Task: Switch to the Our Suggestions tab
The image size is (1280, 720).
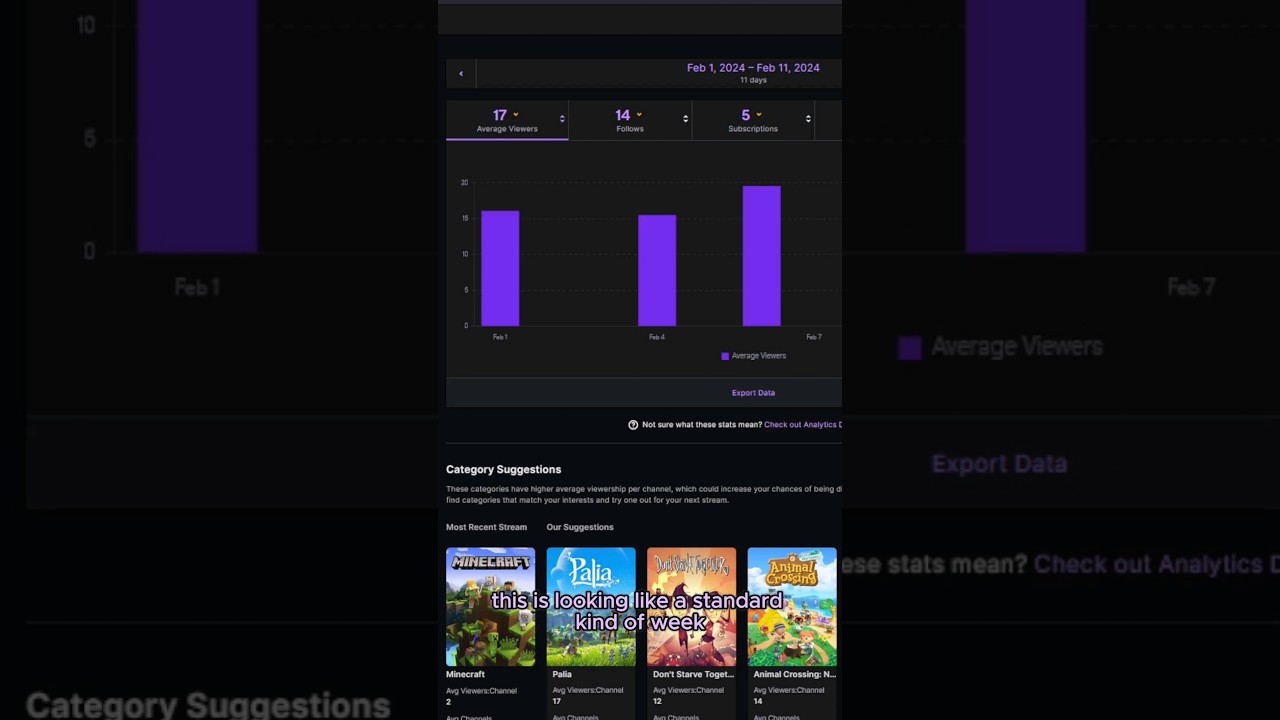Action: 580,527
